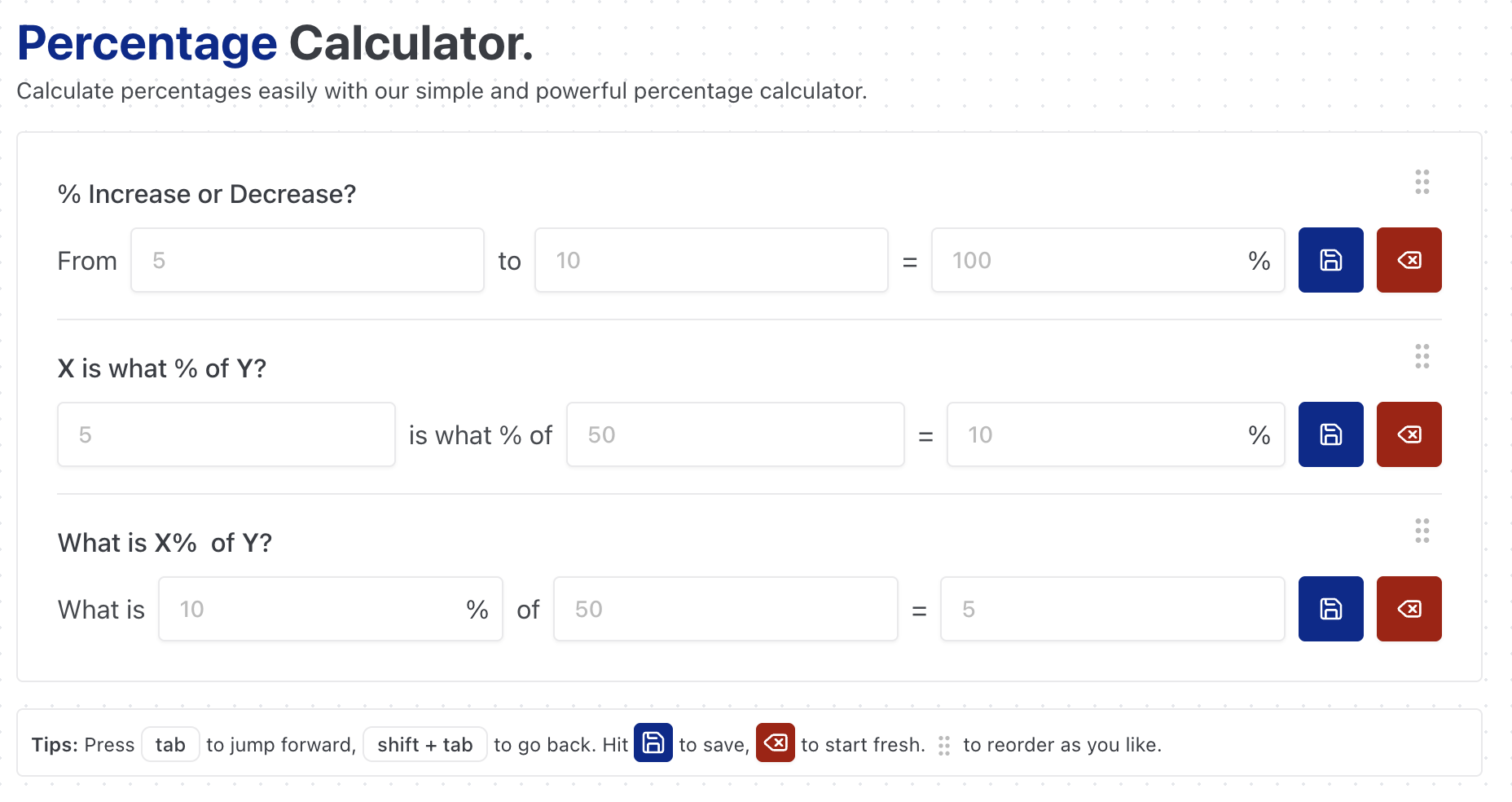Click the first field in X is what % of Y
This screenshot has width=1512, height=802.
point(226,434)
